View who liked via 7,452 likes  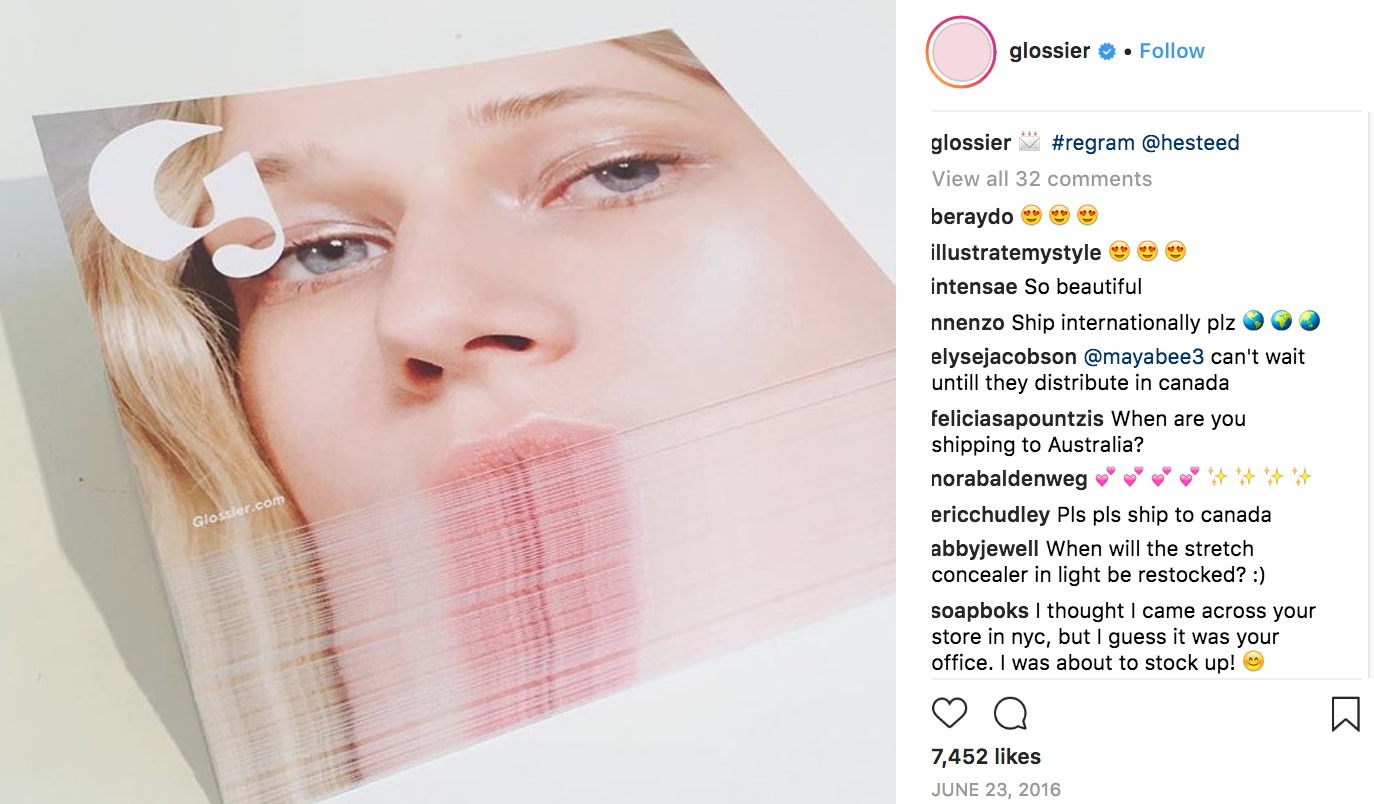point(986,757)
